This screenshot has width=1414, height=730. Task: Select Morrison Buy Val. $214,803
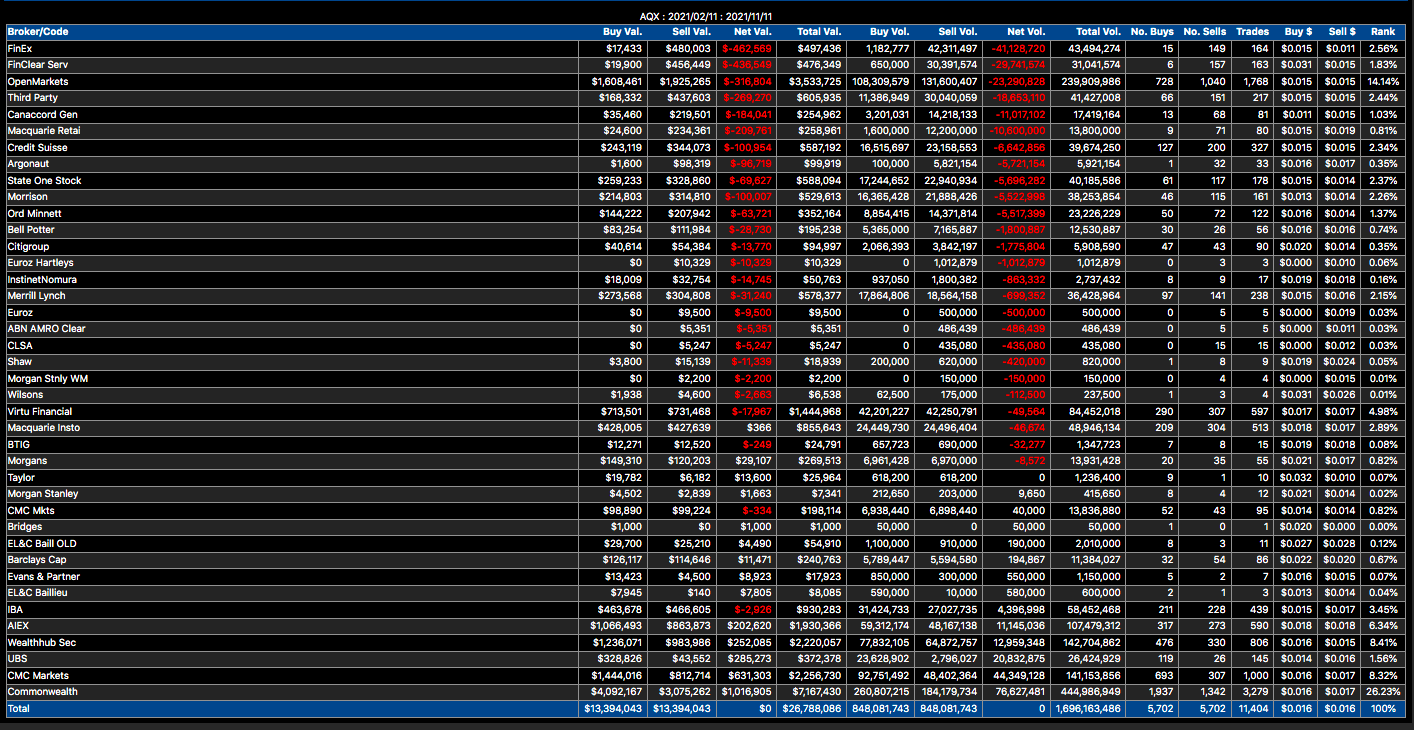(x=620, y=197)
